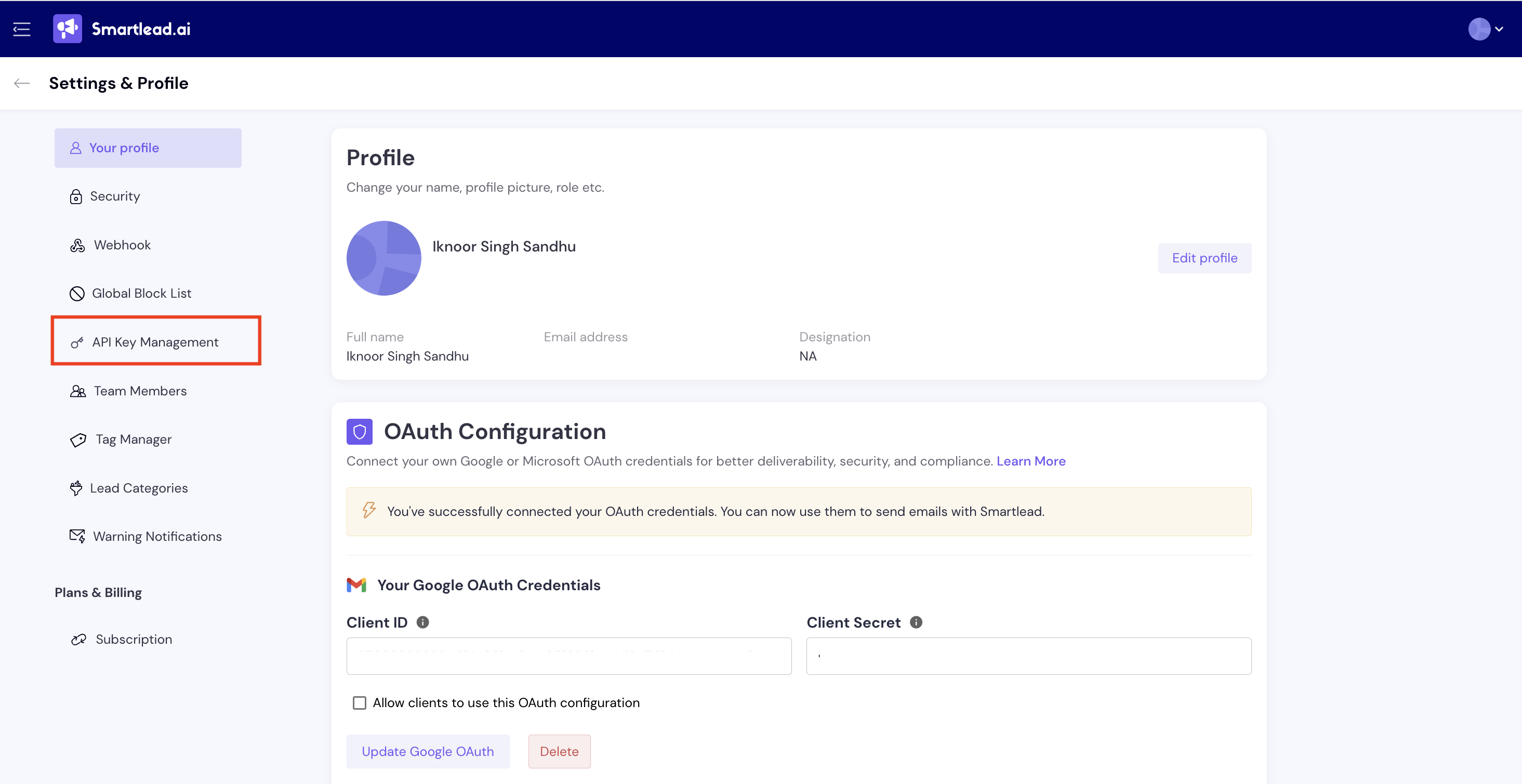Click the OAuth Configuration shield icon

359,432
